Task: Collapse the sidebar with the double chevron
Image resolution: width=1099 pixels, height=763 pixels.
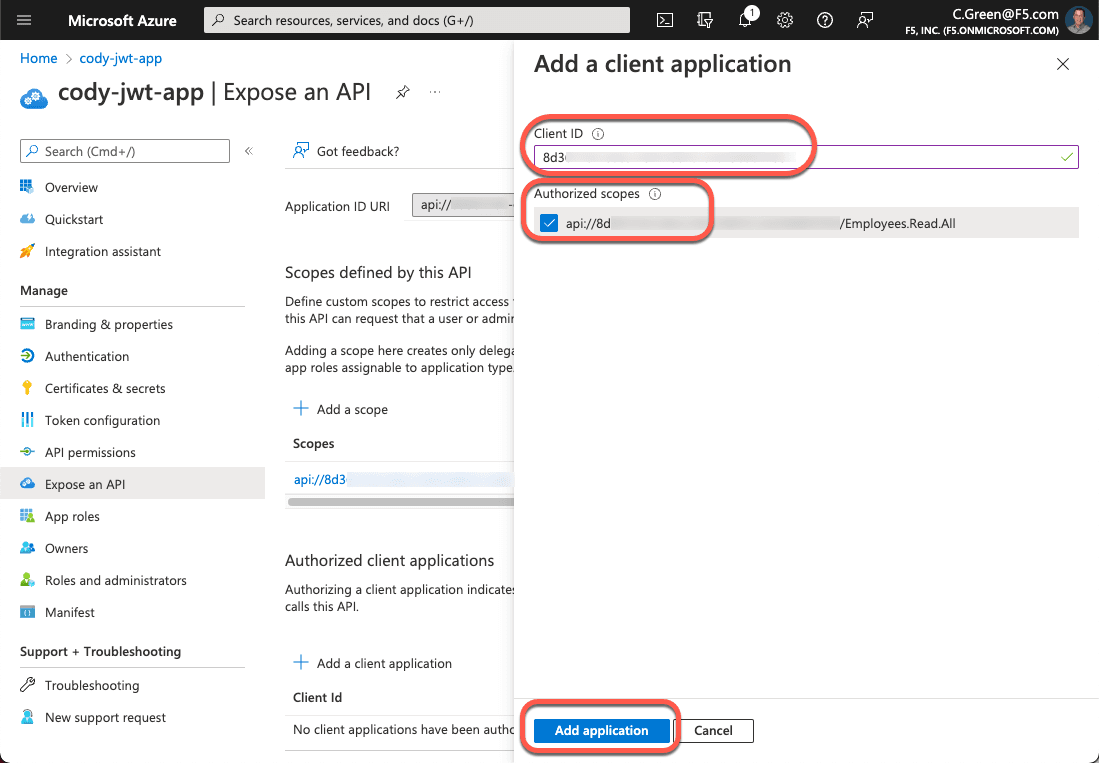Action: (x=248, y=151)
